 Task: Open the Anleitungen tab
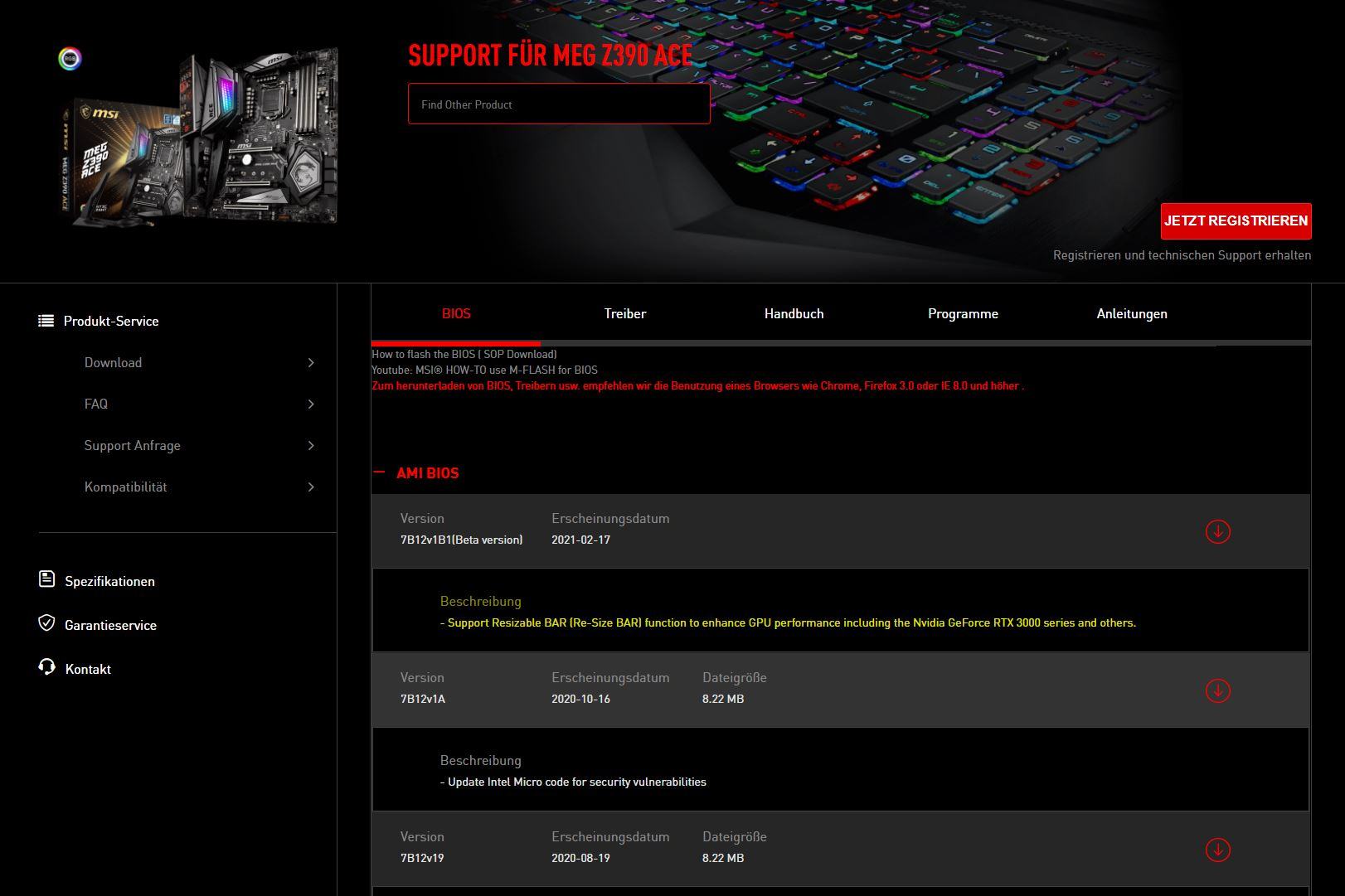(1132, 313)
